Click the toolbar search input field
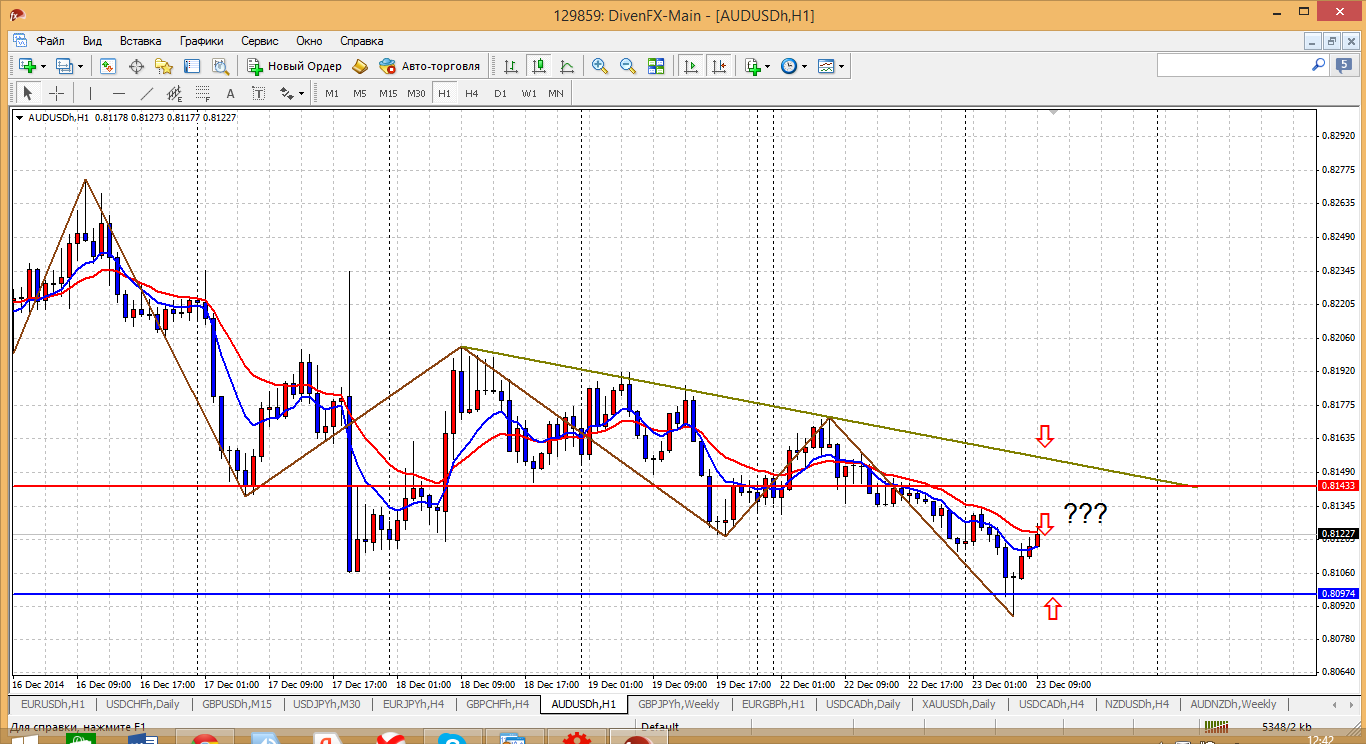Screen dimensions: 1369x744 click(x=1233, y=65)
